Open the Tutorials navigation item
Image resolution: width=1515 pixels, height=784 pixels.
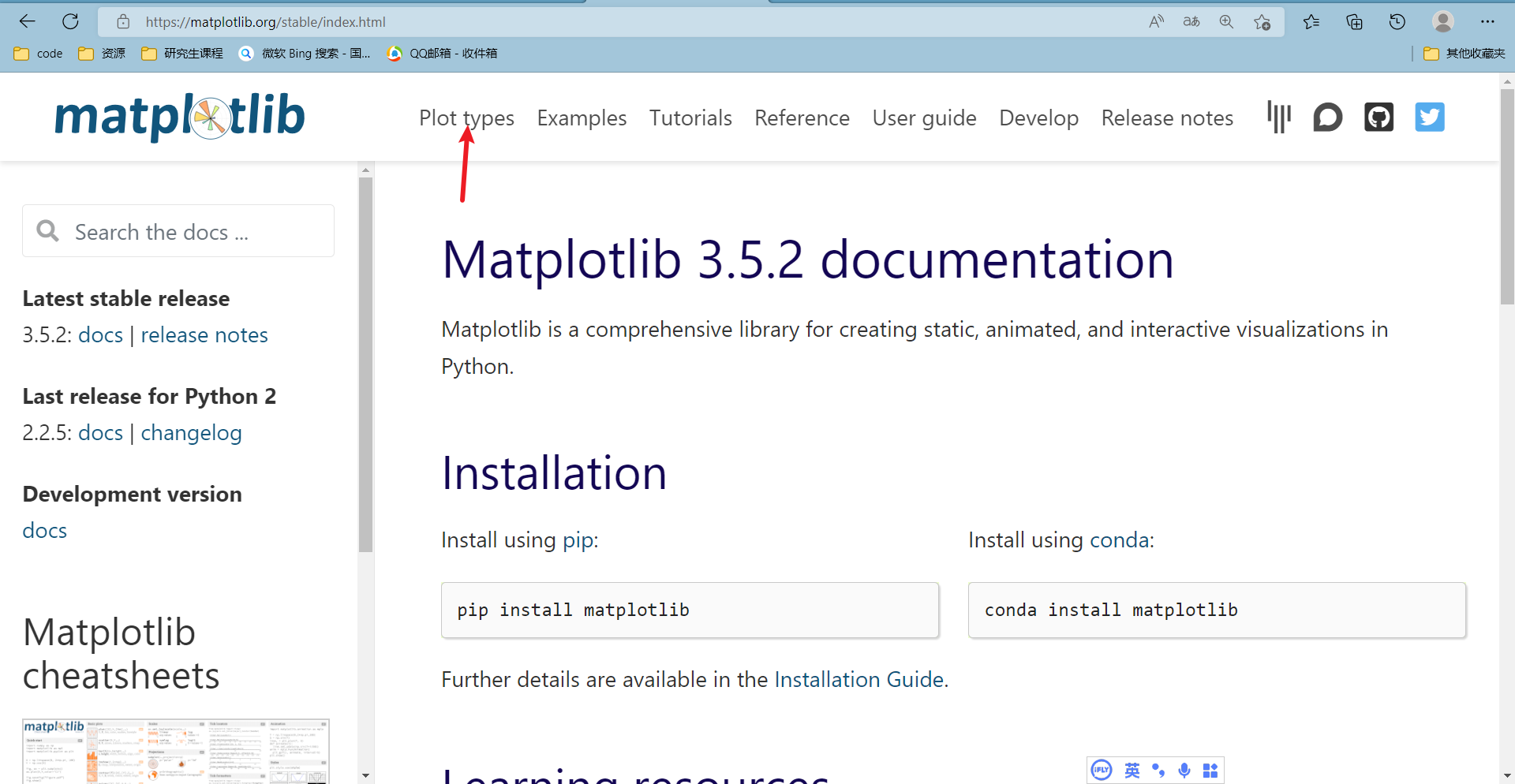point(690,118)
